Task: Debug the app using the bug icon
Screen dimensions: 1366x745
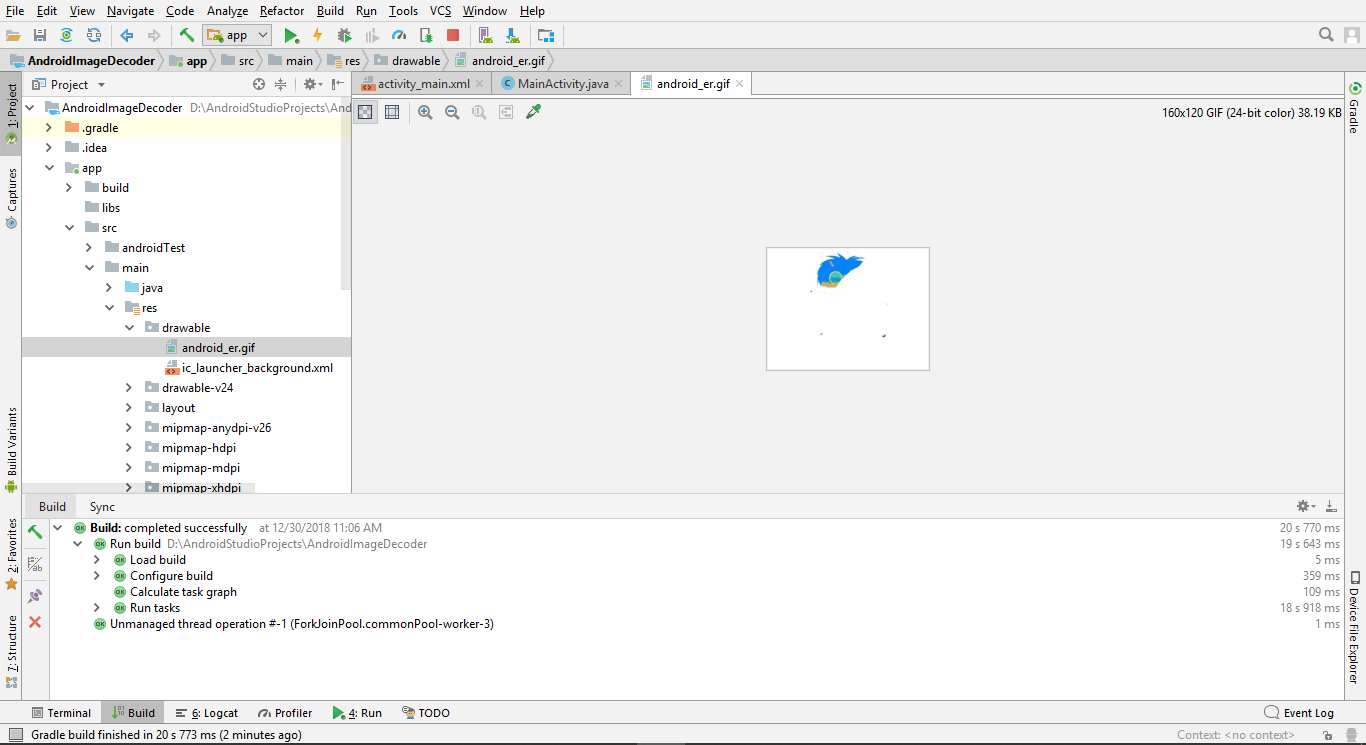Action: (343, 34)
